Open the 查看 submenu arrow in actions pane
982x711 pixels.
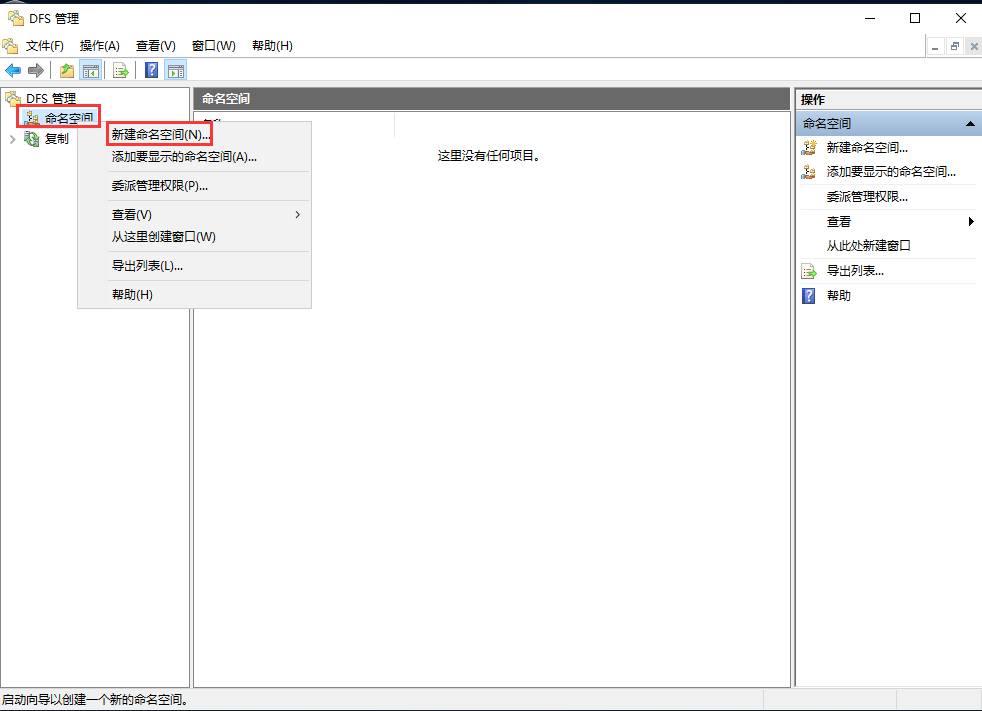pyautogui.click(x=971, y=221)
